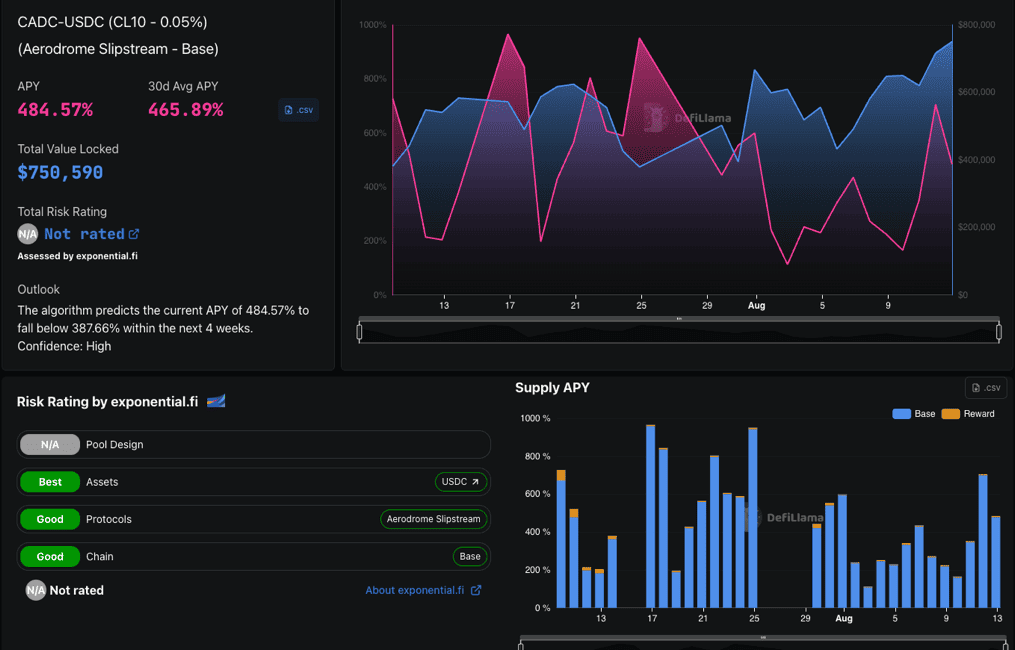Viewport: 1015px width, 650px height.
Task: Download the CSV beside 30d Avg APY
Action: (x=298, y=110)
